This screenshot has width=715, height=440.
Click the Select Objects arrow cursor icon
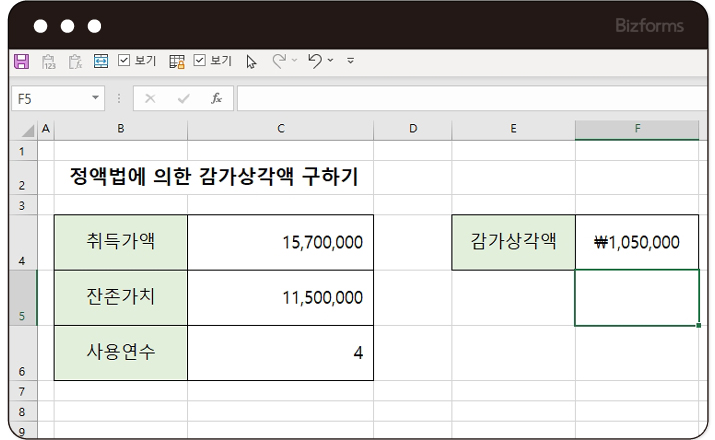click(251, 62)
